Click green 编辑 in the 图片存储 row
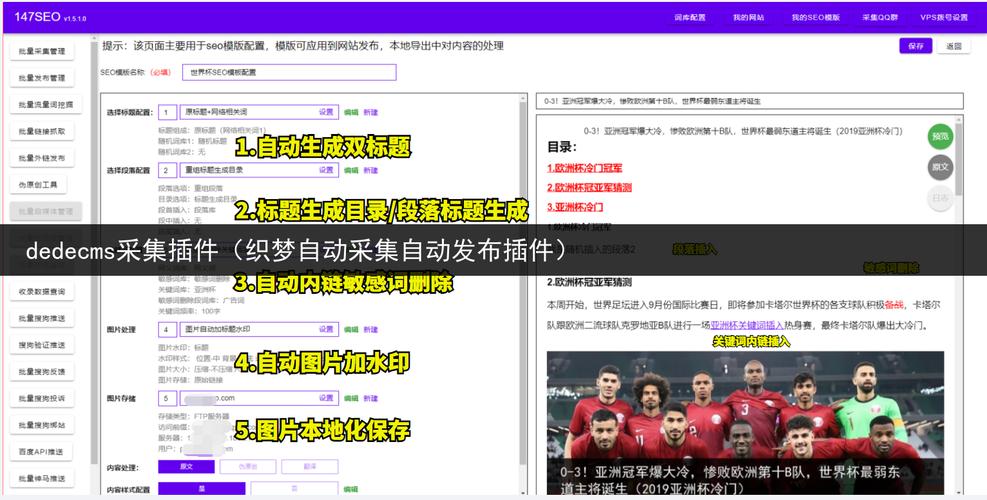Screen dimensions: 987x500 point(351,399)
